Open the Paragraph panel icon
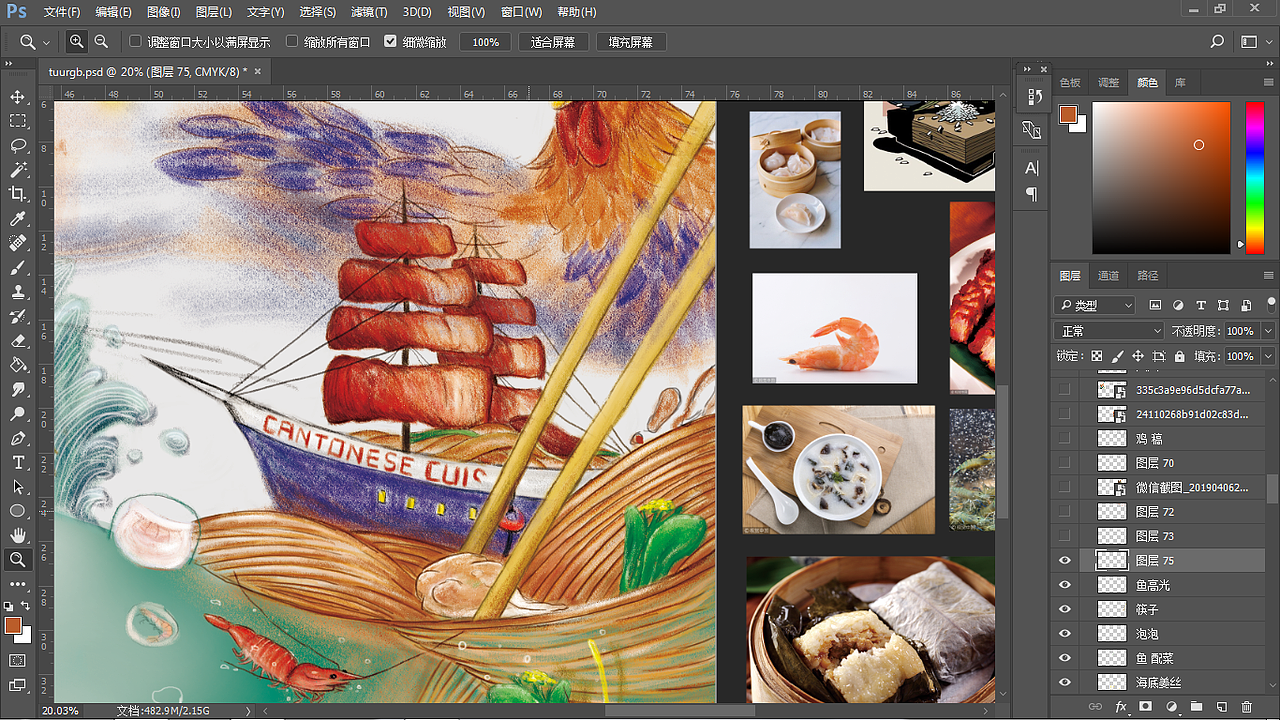The image size is (1280, 720). 1032,194
